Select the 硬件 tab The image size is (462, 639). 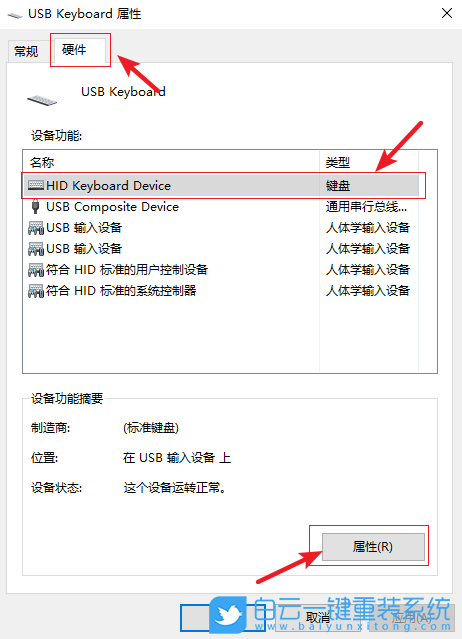(80, 50)
